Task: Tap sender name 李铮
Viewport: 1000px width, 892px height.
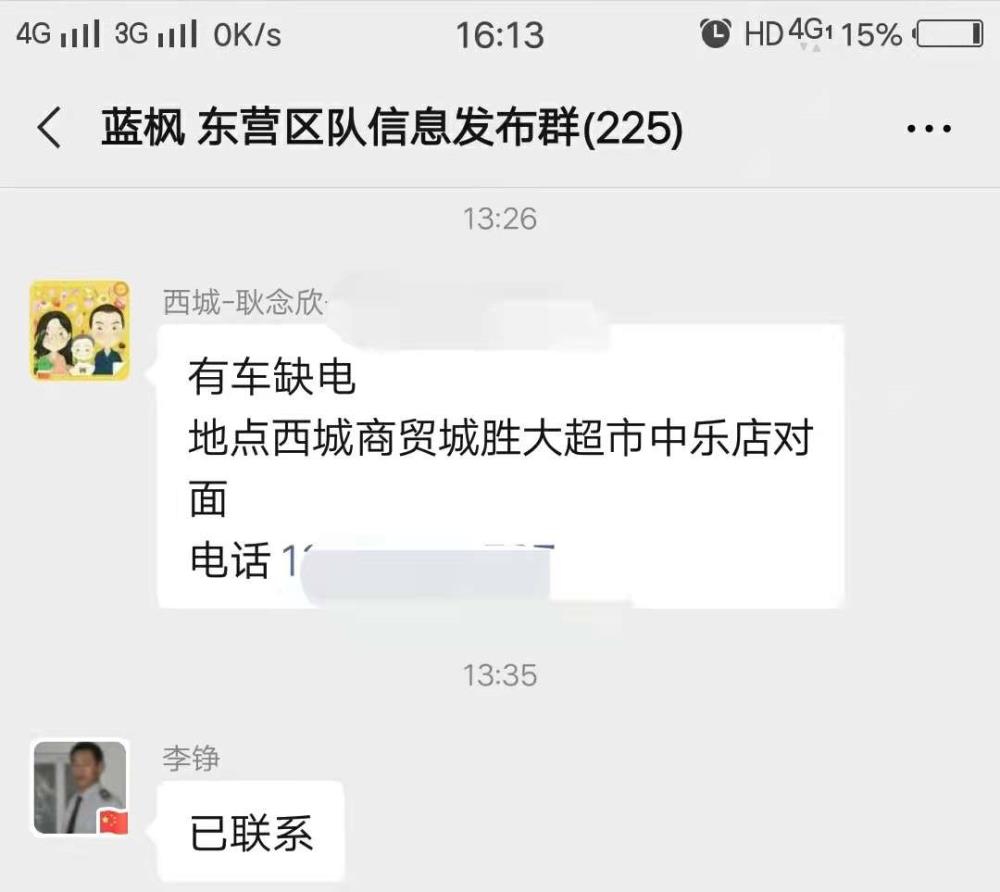Action: [191, 759]
